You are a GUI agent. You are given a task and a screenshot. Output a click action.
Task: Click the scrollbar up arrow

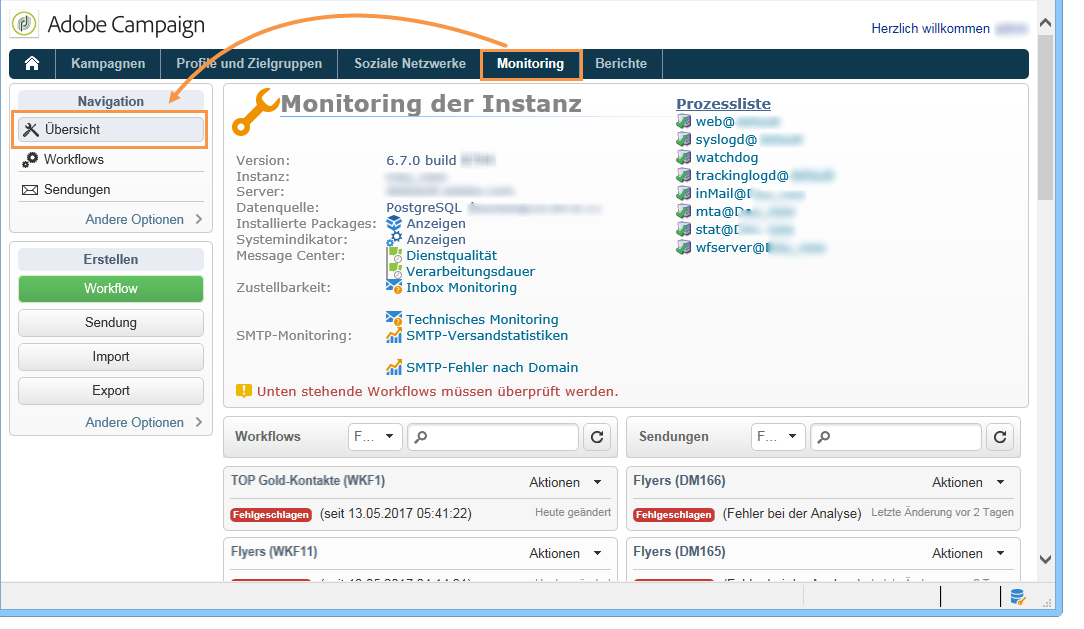click(1045, 23)
